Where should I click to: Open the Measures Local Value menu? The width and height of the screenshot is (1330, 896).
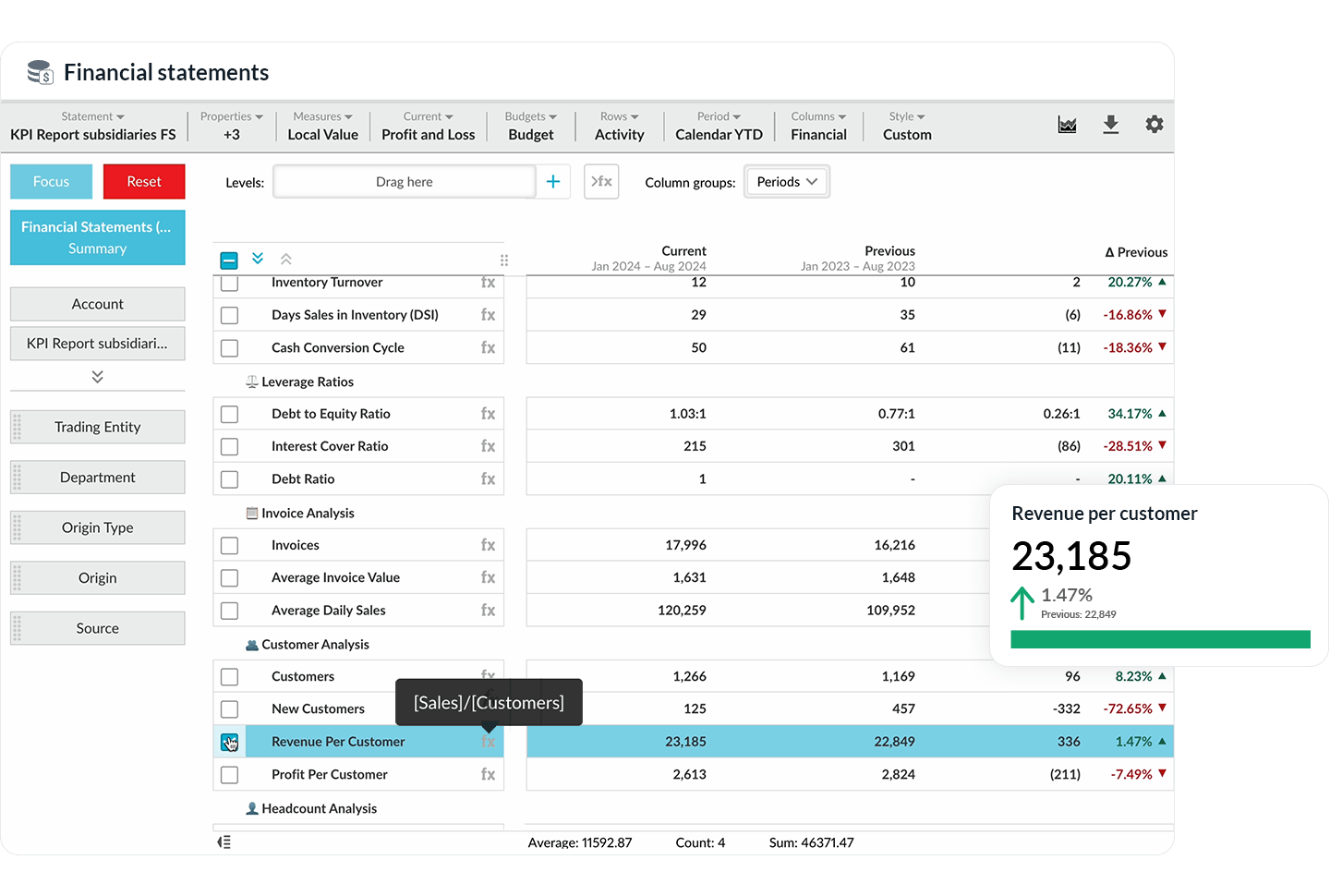pos(322,126)
